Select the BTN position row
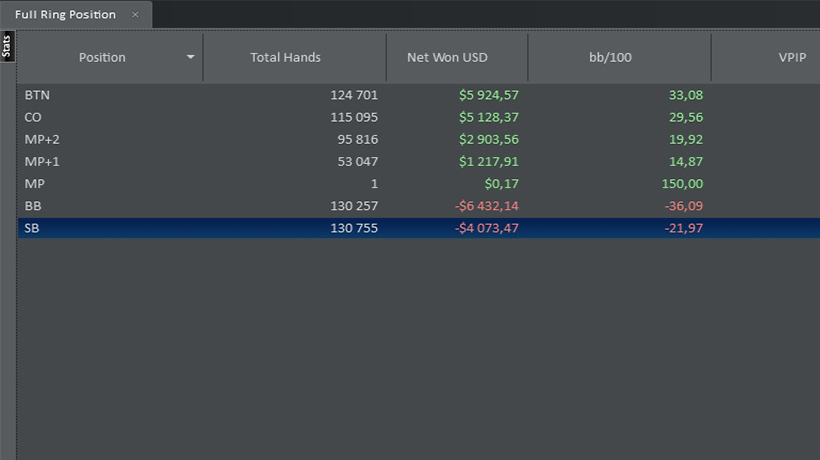Viewport: 820px width, 460px height. (x=419, y=95)
